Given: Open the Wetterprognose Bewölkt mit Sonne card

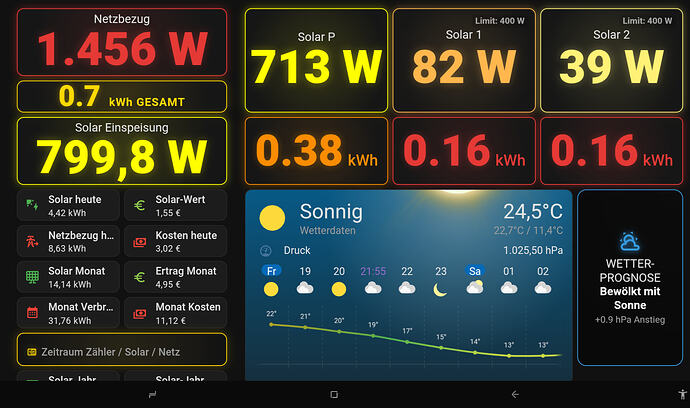Looking at the screenshot, I should tap(630, 278).
